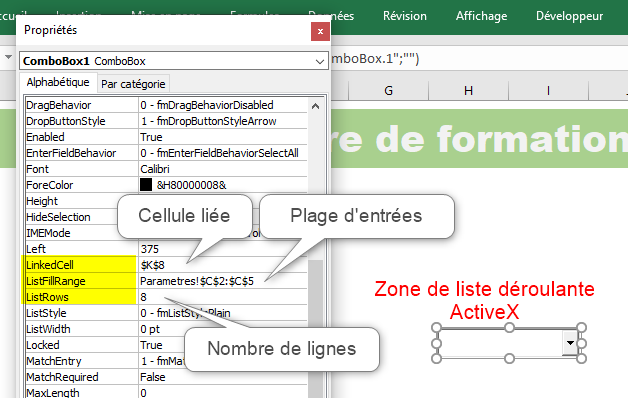Click the MatchRequired value False
This screenshot has height=398, width=628.
(153, 377)
